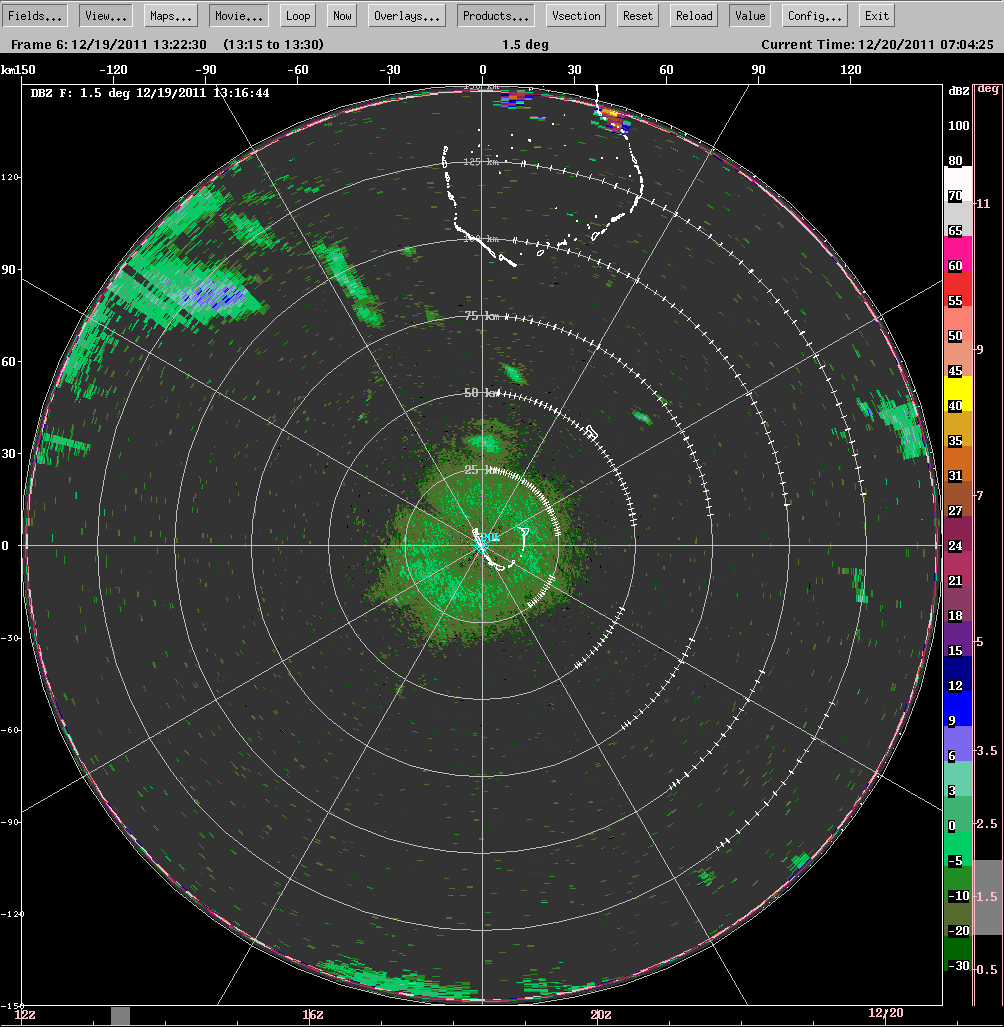The height and width of the screenshot is (1027, 1004).
Task: Toggle the Loop animation
Action: click(x=297, y=14)
